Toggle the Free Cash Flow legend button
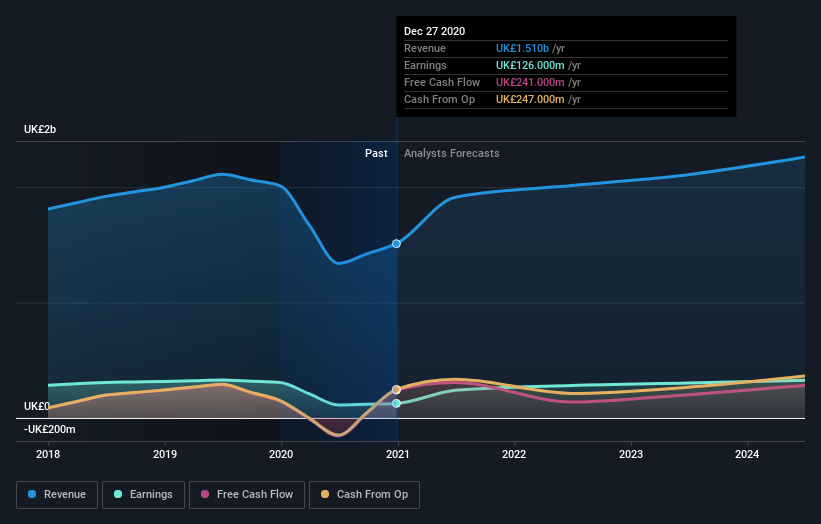 [247, 495]
